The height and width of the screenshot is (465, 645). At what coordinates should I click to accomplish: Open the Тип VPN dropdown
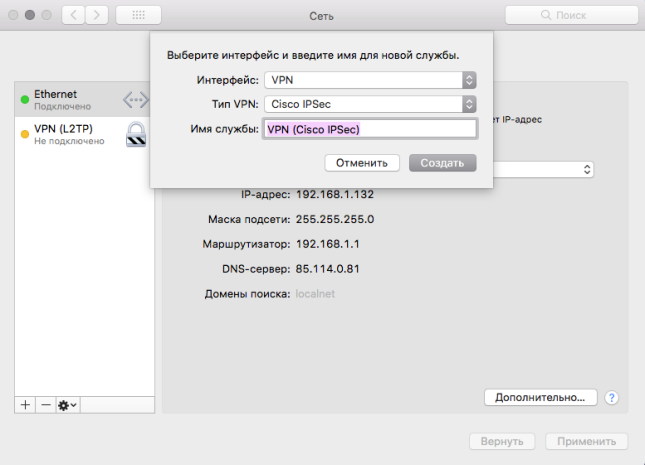pyautogui.click(x=370, y=104)
